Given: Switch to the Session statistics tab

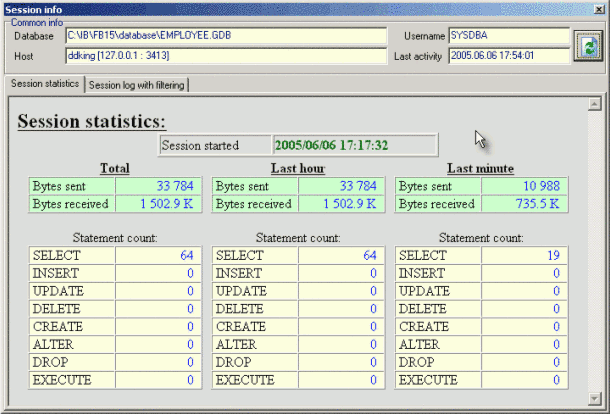Looking at the screenshot, I should [44, 84].
